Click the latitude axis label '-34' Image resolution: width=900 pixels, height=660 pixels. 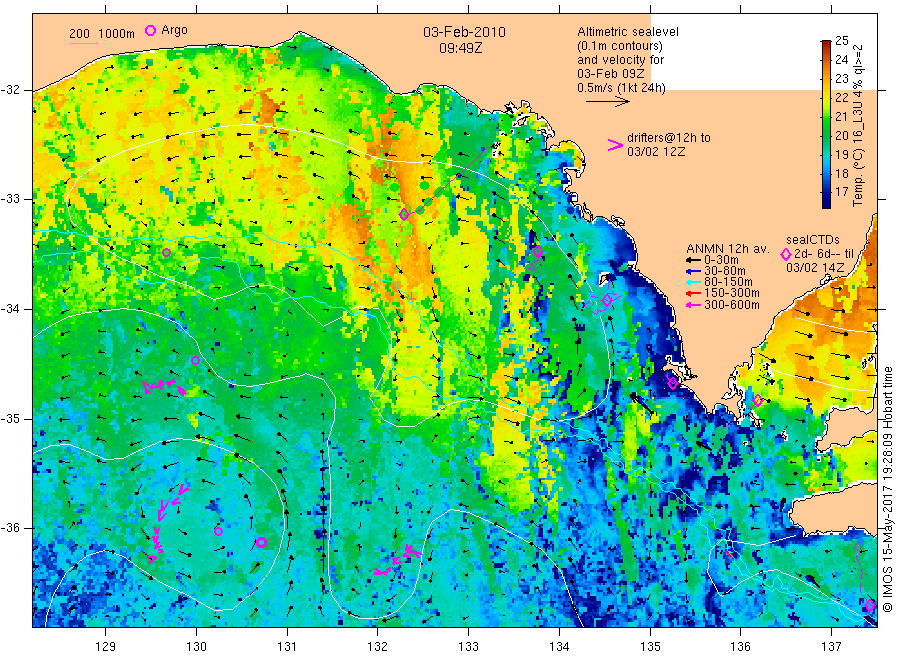[10, 309]
